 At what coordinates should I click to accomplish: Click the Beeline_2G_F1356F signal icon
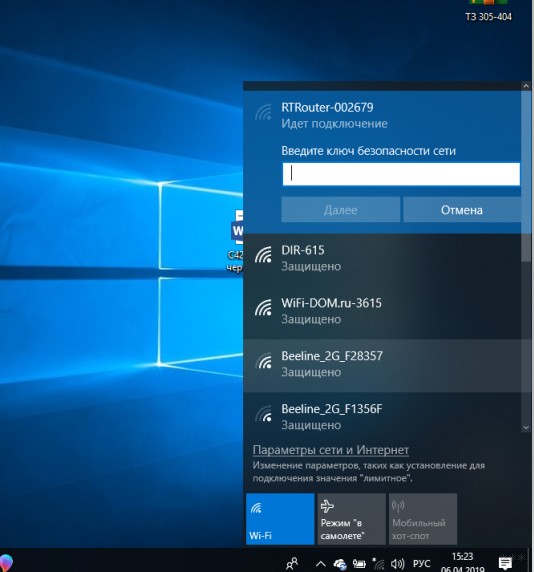(x=263, y=414)
